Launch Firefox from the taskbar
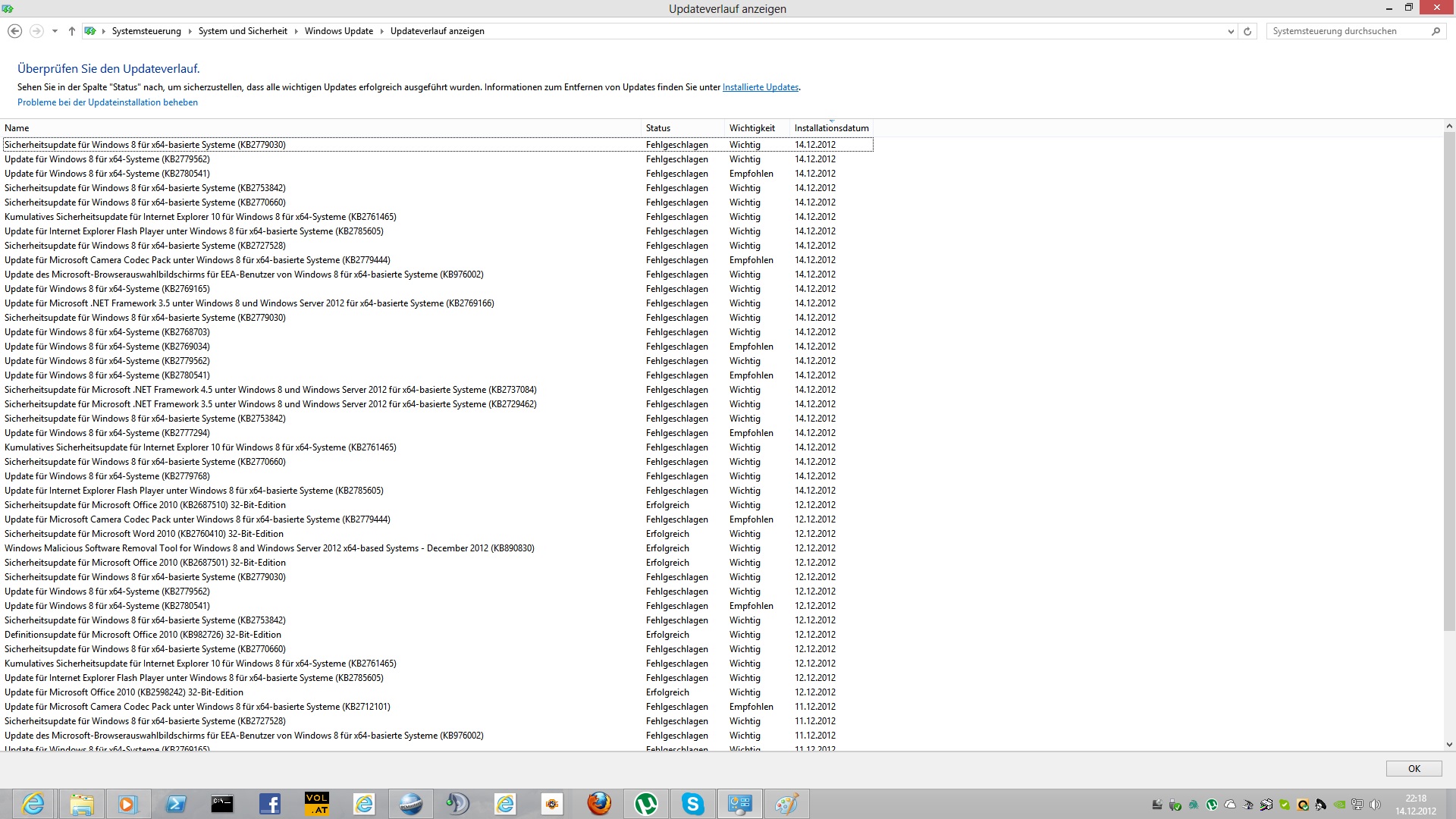Image resolution: width=1456 pixels, height=819 pixels. coord(599,804)
